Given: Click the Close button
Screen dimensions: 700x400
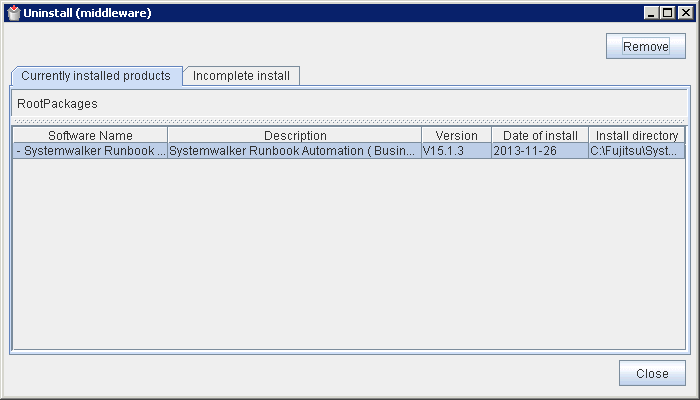Looking at the screenshot, I should (652, 373).
